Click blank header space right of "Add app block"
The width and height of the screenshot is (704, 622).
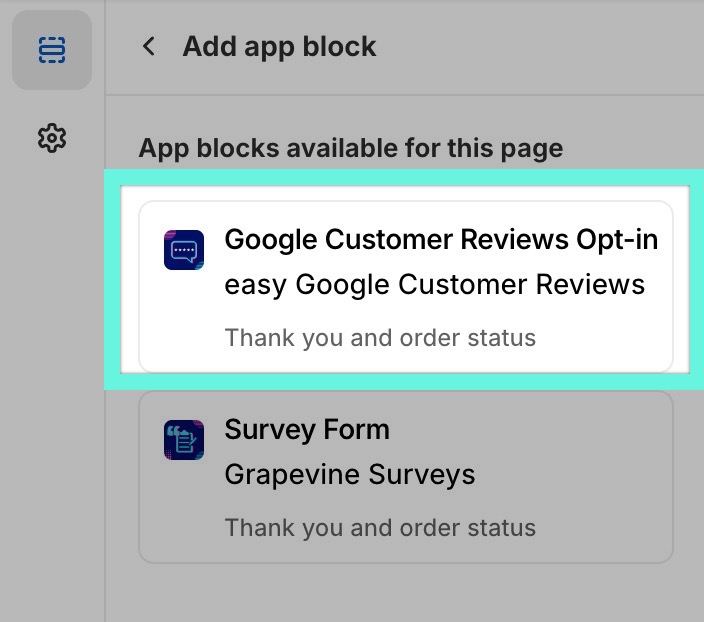pos(540,46)
